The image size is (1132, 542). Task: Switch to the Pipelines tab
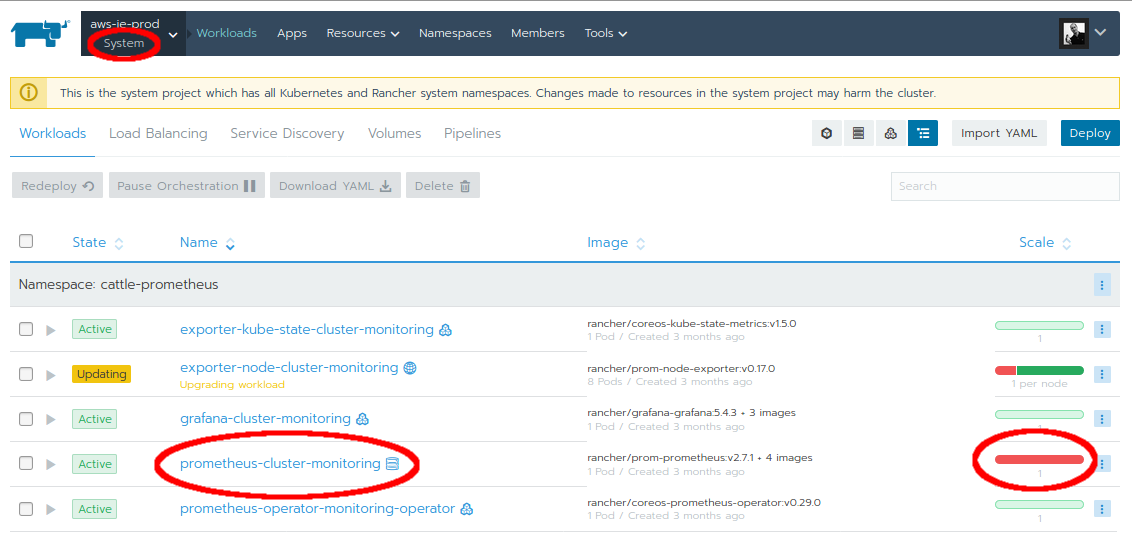[472, 134]
